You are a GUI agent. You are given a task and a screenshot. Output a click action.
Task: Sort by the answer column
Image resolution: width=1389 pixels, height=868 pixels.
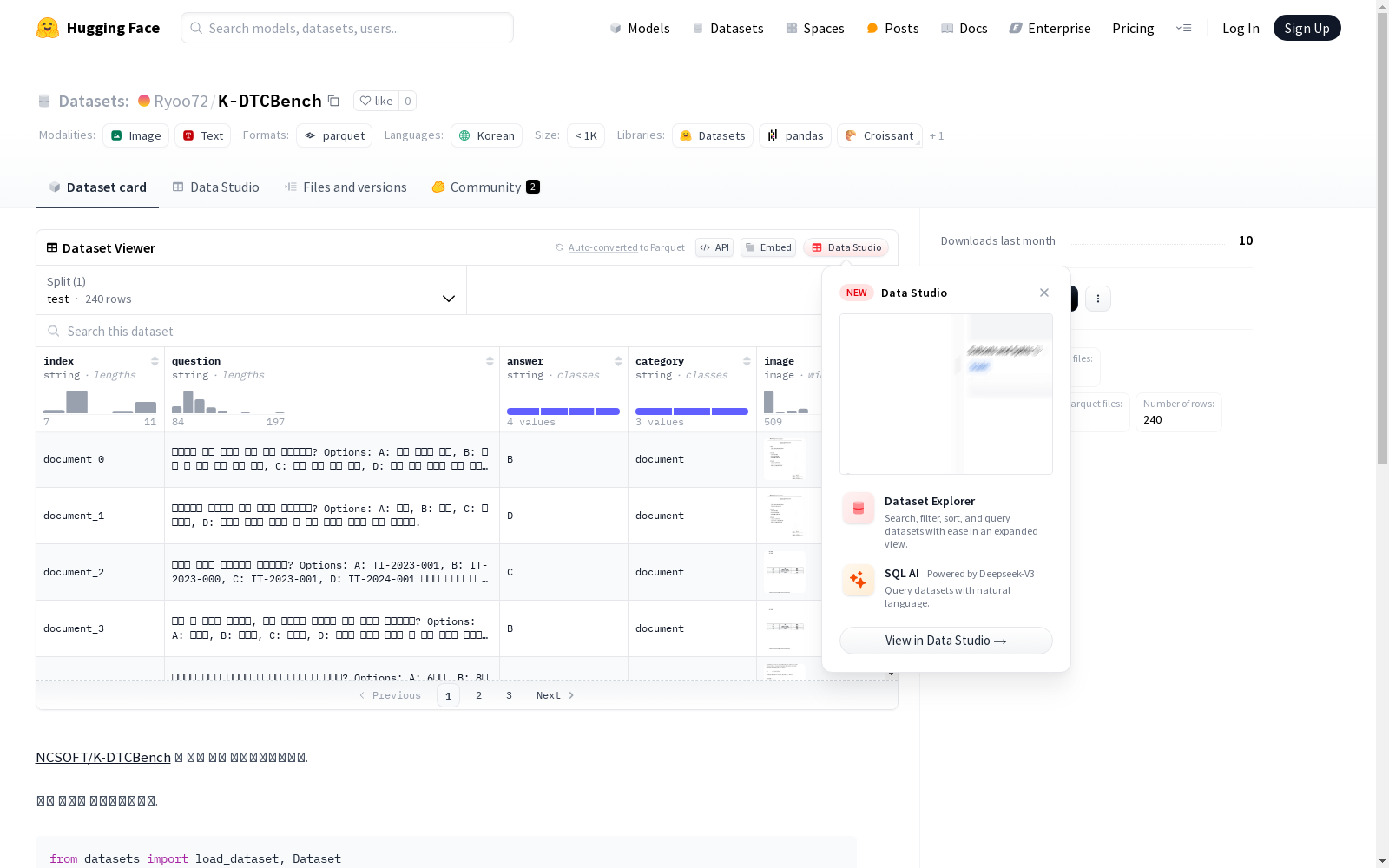618,361
